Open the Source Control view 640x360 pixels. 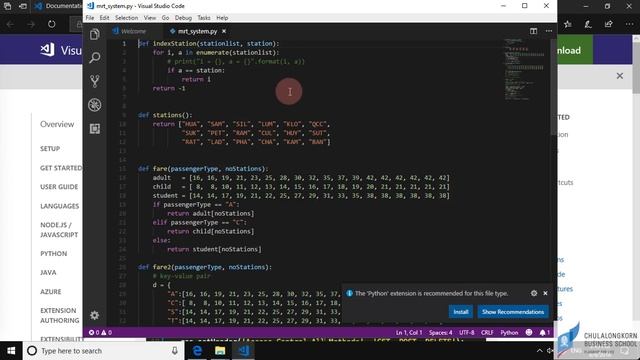(x=95, y=81)
